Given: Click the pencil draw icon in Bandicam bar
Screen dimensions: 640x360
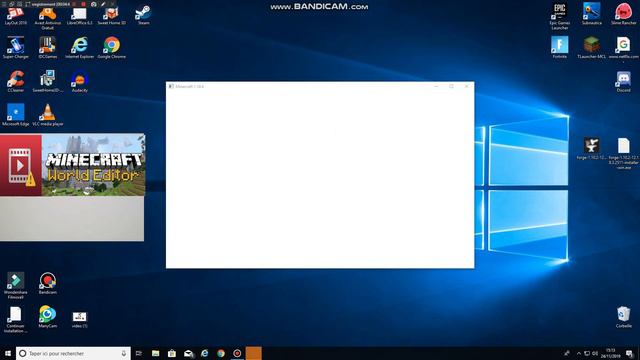Looking at the screenshot, I should [x=103, y=4].
